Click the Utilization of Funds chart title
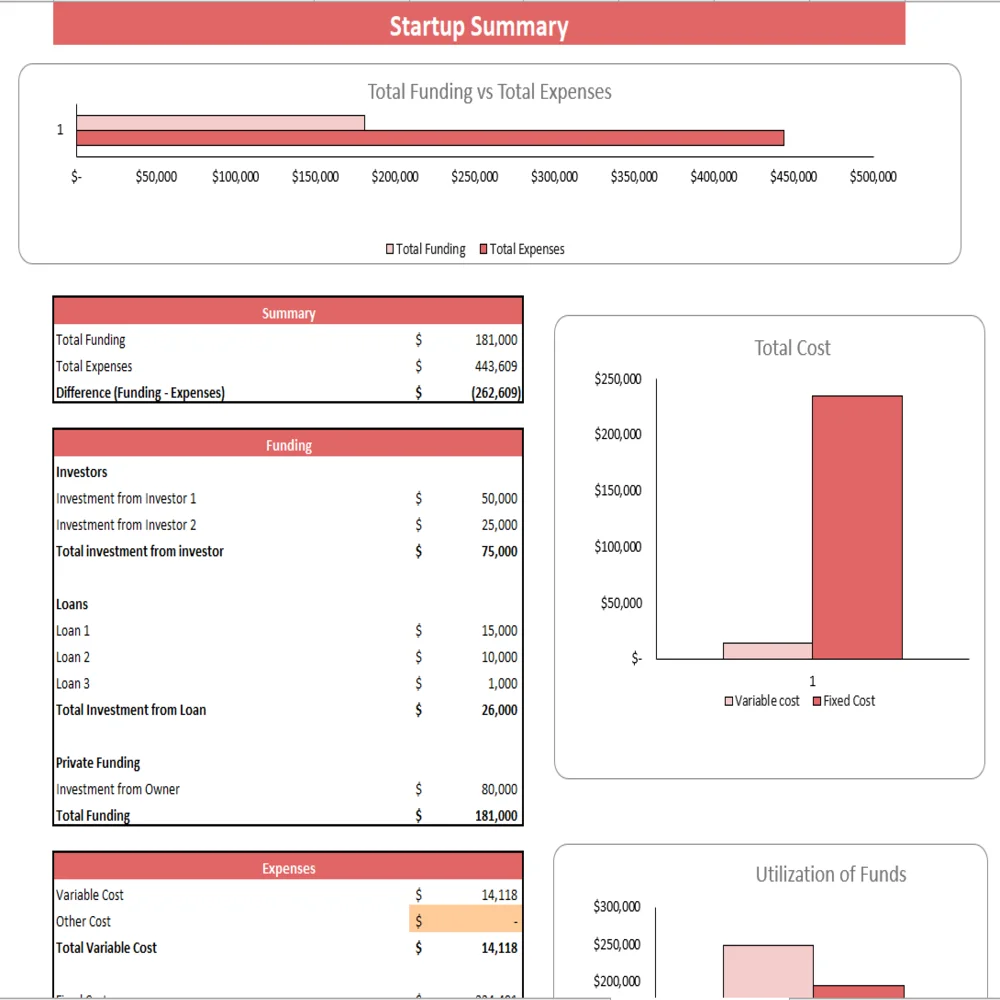 (x=830, y=874)
